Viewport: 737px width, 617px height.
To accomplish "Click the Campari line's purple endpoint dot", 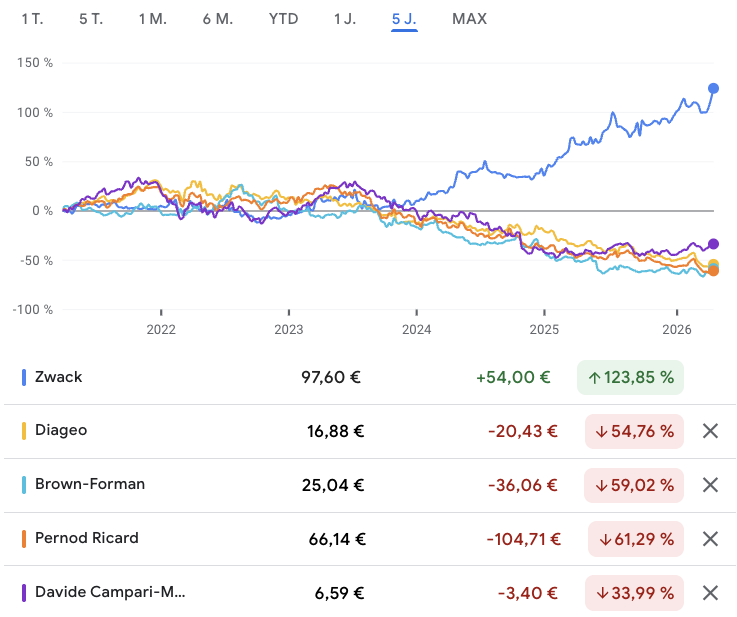I will (713, 244).
